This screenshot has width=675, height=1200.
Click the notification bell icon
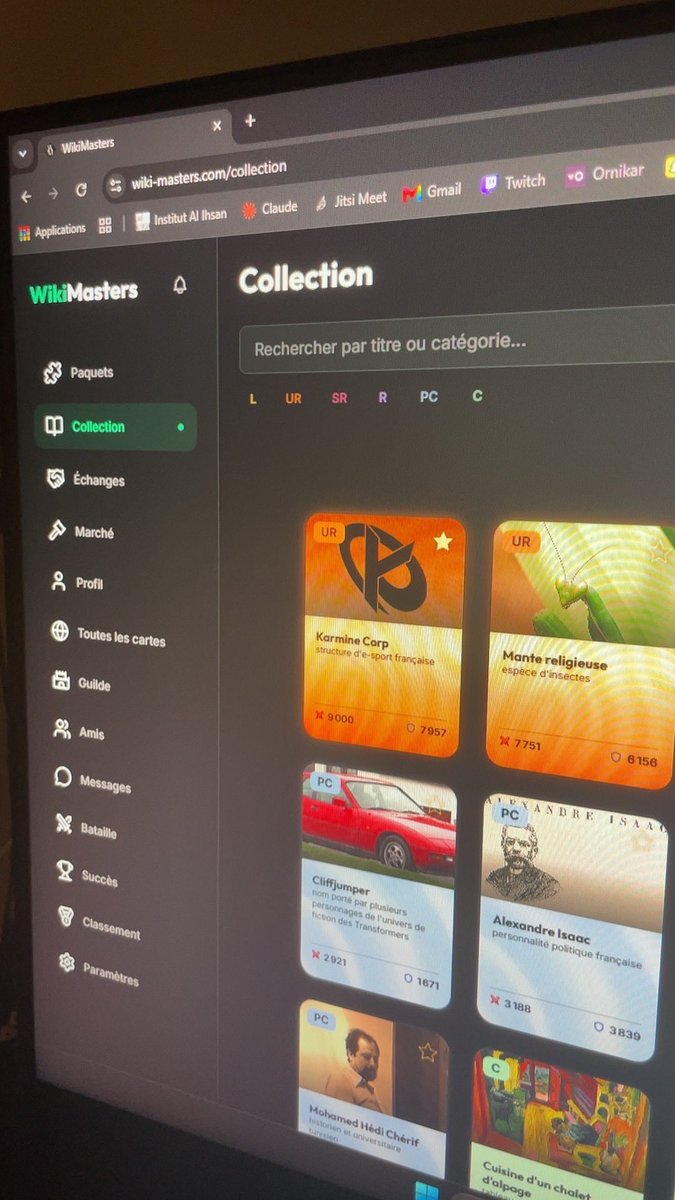tap(180, 286)
